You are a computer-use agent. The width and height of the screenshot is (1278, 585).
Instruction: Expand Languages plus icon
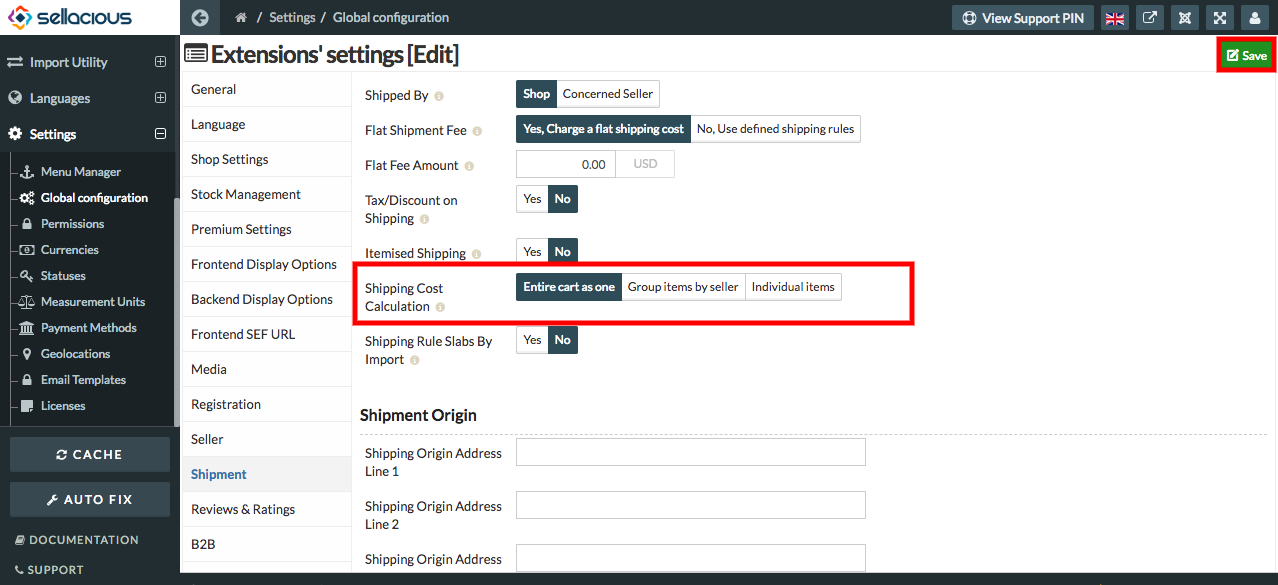coord(160,98)
